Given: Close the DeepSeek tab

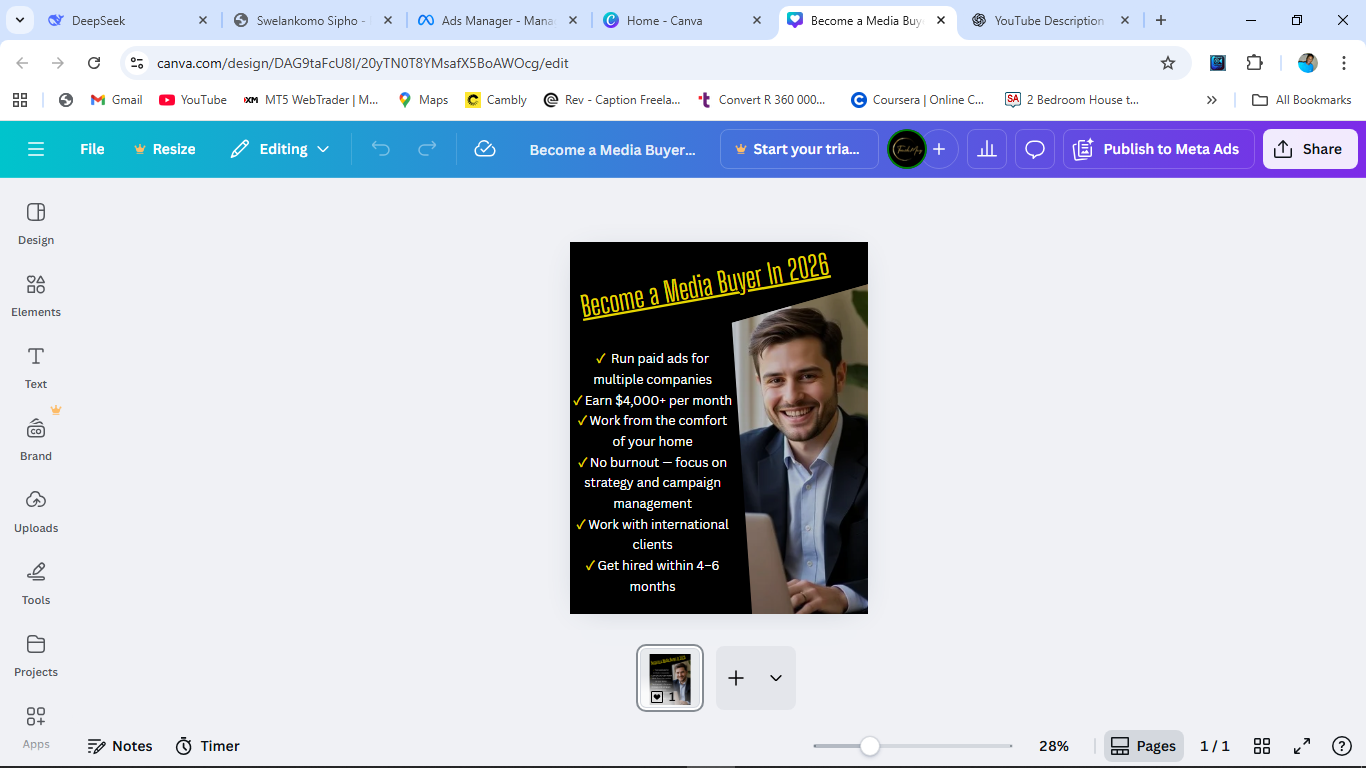Looking at the screenshot, I should (x=203, y=20).
